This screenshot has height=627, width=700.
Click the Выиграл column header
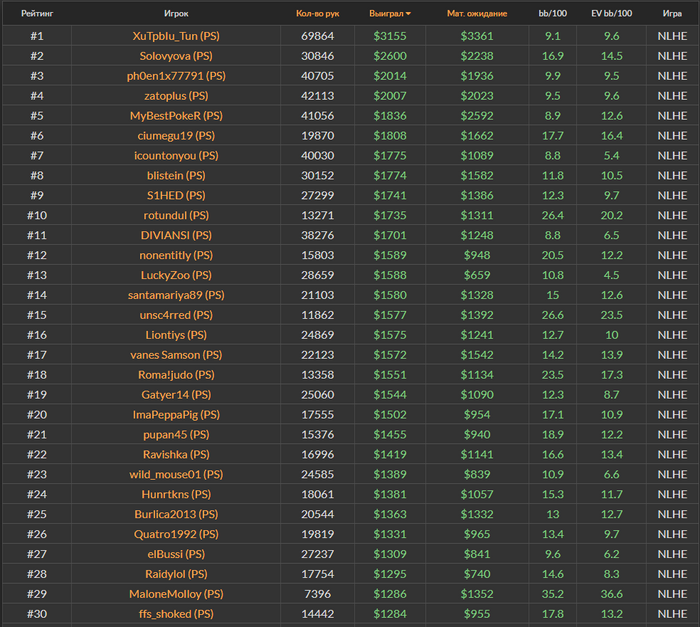click(386, 14)
